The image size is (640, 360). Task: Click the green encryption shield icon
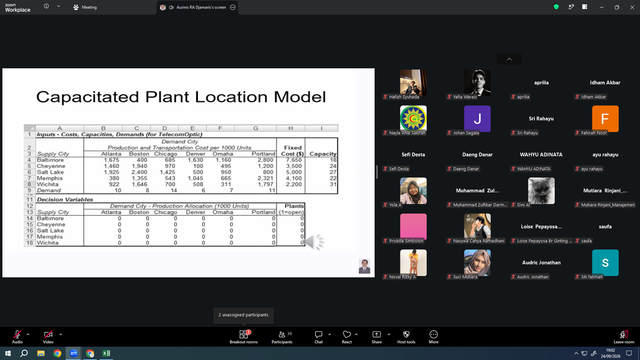pos(556,7)
